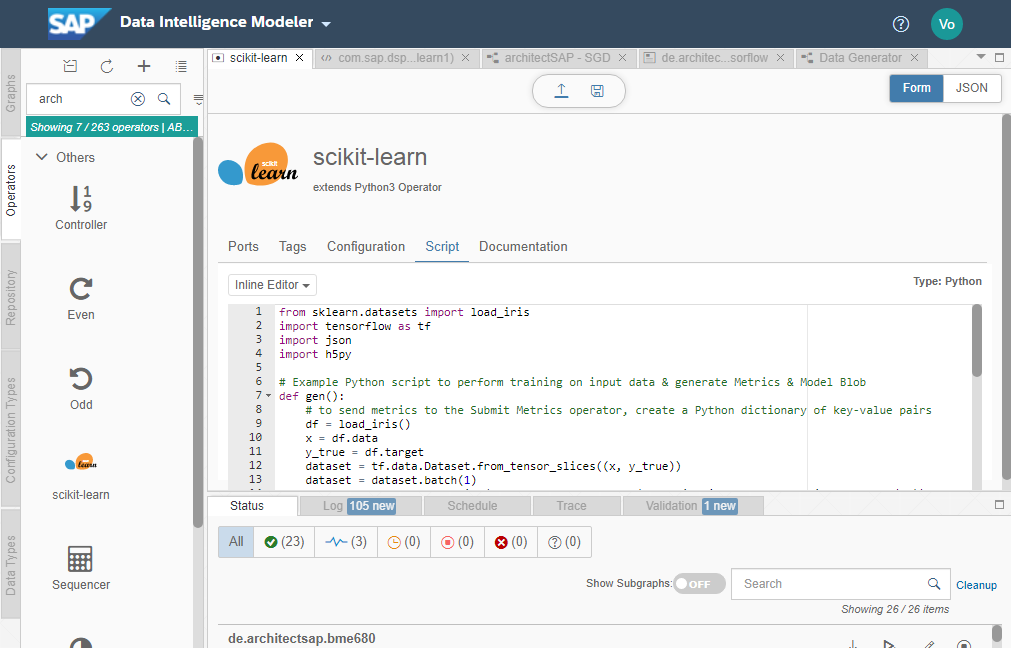Clear the operator search text

pos(138,99)
